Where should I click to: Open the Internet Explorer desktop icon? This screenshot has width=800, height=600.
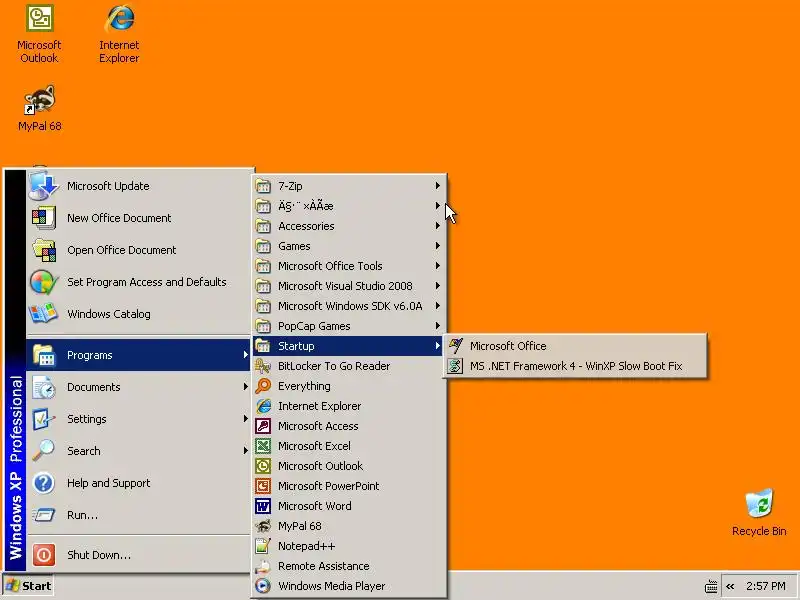click(x=119, y=18)
